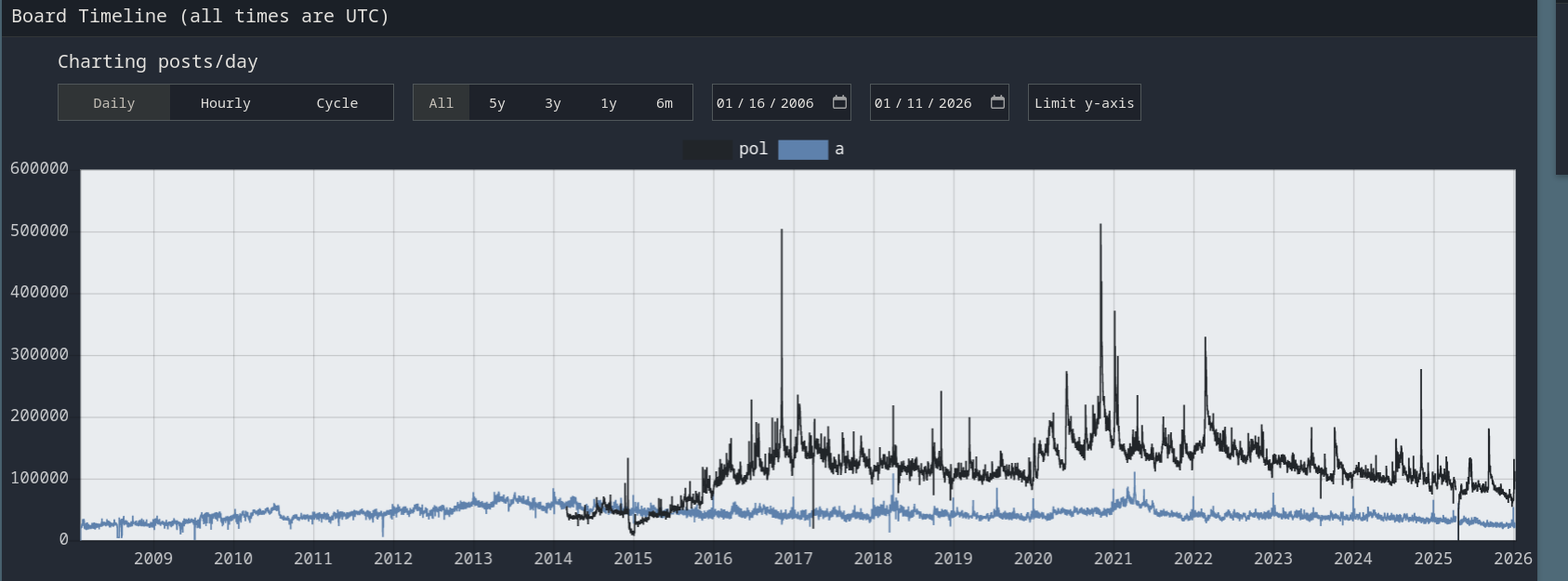Click the Charting posts/day heading

pyautogui.click(x=158, y=62)
